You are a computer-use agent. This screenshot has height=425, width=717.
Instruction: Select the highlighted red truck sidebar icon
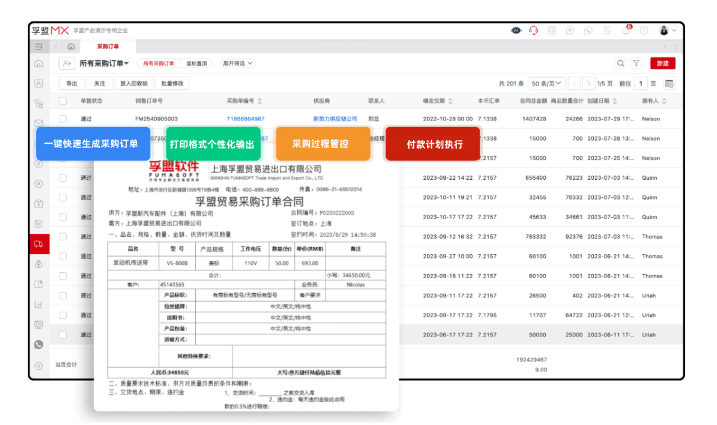point(39,243)
